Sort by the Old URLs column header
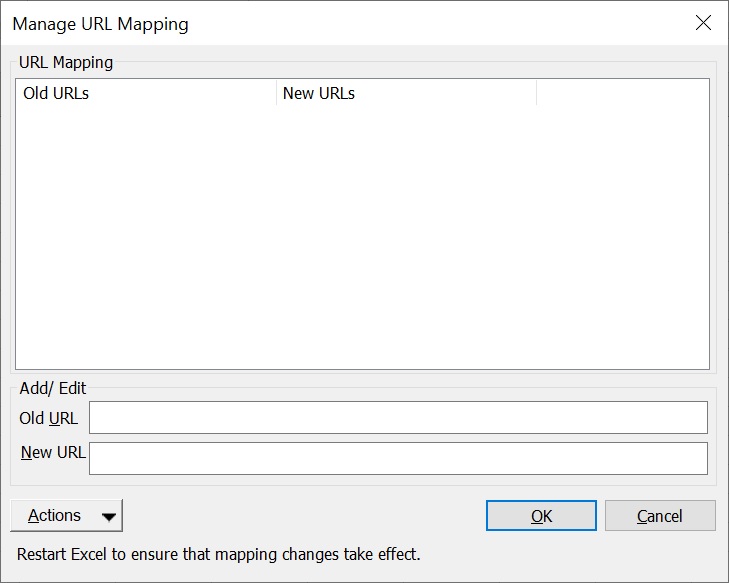The width and height of the screenshot is (729, 583). (146, 93)
